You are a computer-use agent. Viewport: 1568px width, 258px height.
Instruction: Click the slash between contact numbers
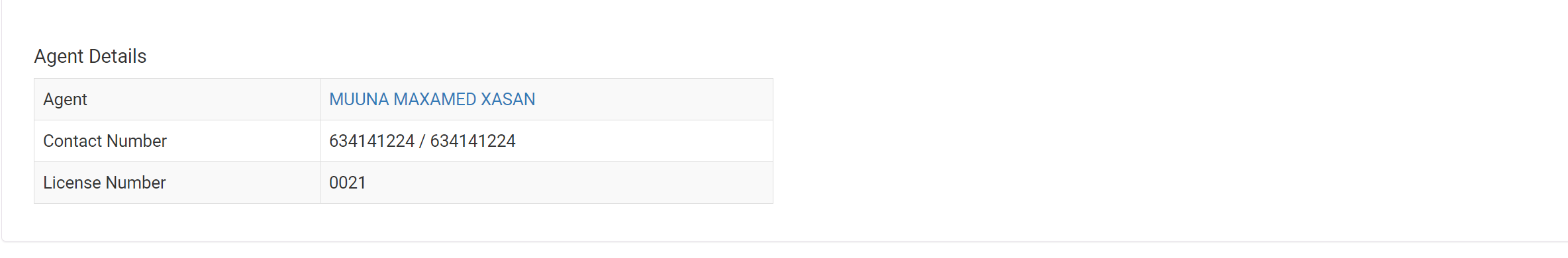[422, 141]
